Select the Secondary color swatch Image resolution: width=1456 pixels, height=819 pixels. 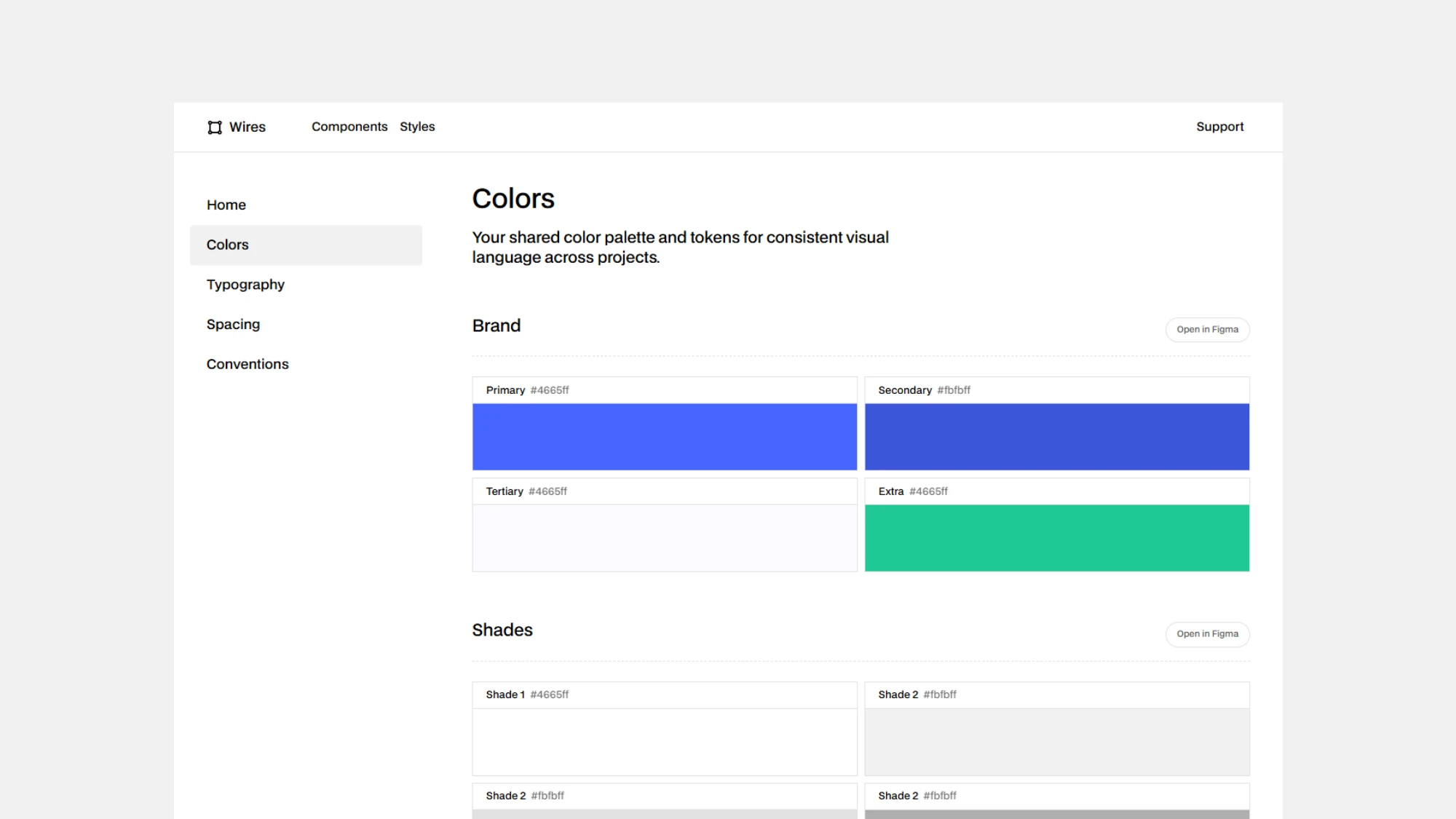click(1056, 437)
